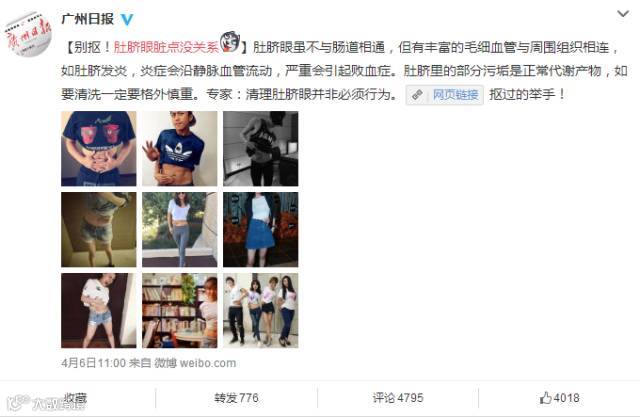Open the first photo with red cups shirt
Image resolution: width=640 pixels, height=417 pixels.
click(99, 149)
